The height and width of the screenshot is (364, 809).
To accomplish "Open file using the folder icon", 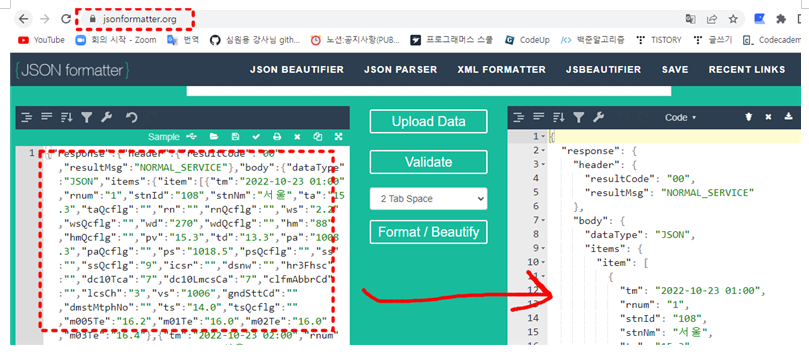I will pyautogui.click(x=214, y=137).
